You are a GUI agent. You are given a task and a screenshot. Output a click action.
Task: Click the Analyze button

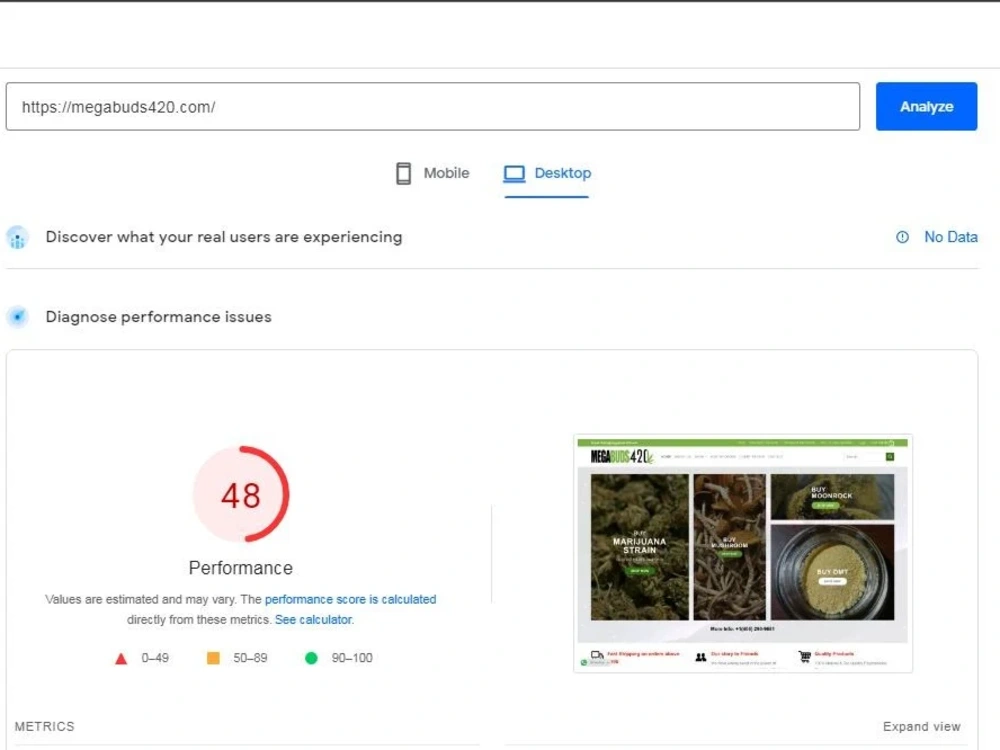[926, 107]
